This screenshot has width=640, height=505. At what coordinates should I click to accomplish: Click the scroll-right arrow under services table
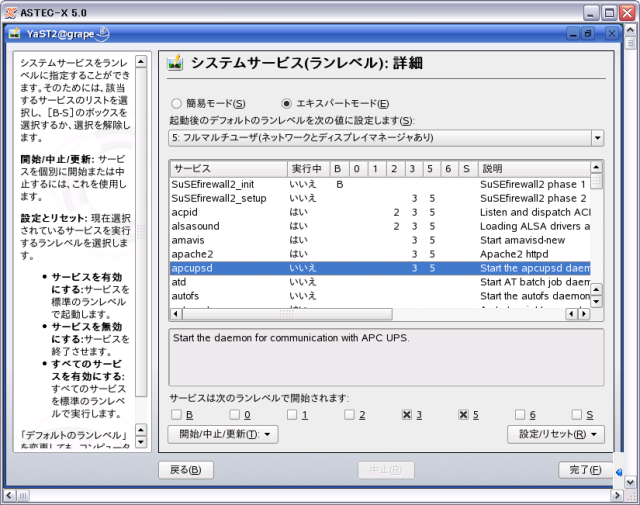click(x=584, y=314)
